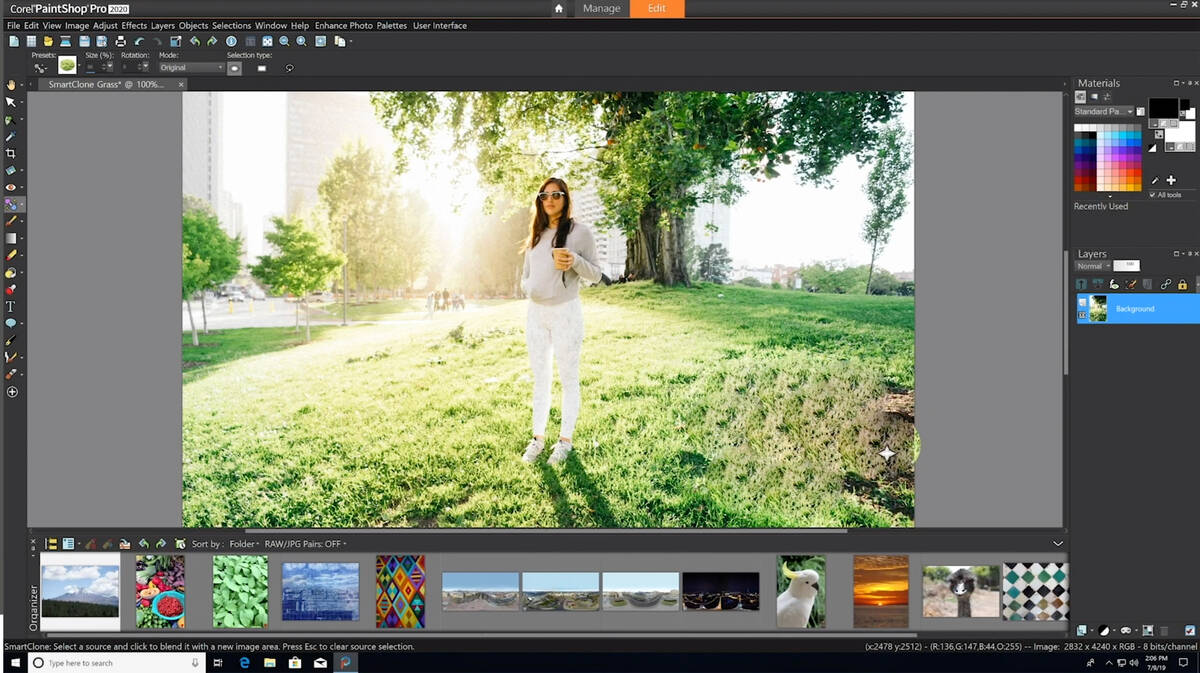
Task: Click the Home button next to Manage
Action: 558,9
